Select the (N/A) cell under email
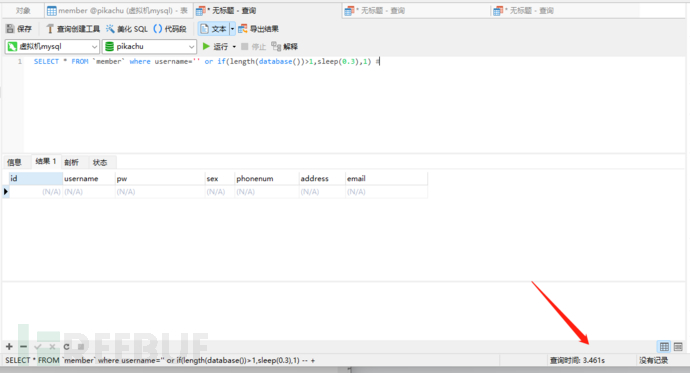This screenshot has width=690, height=373. [386, 192]
